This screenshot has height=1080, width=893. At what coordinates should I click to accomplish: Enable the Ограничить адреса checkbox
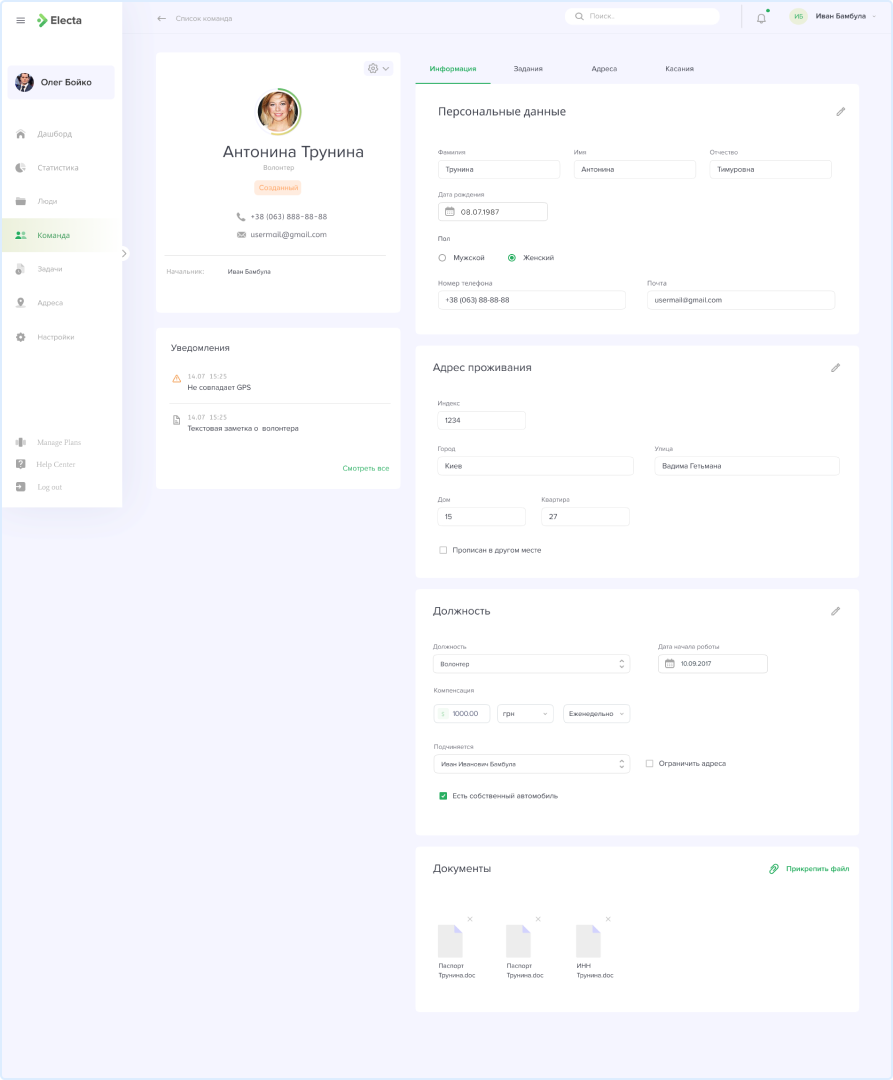pyautogui.click(x=650, y=763)
